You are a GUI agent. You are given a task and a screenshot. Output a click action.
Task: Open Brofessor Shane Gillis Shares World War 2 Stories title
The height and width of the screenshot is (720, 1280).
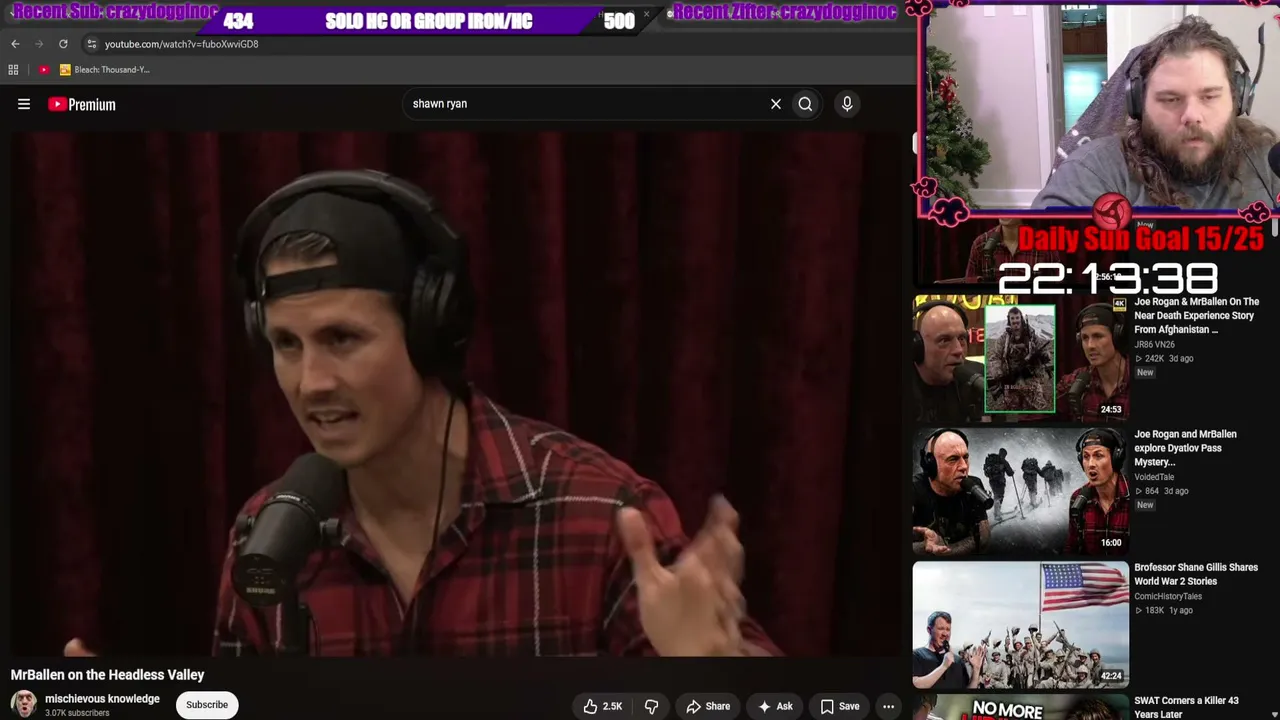click(1196, 574)
